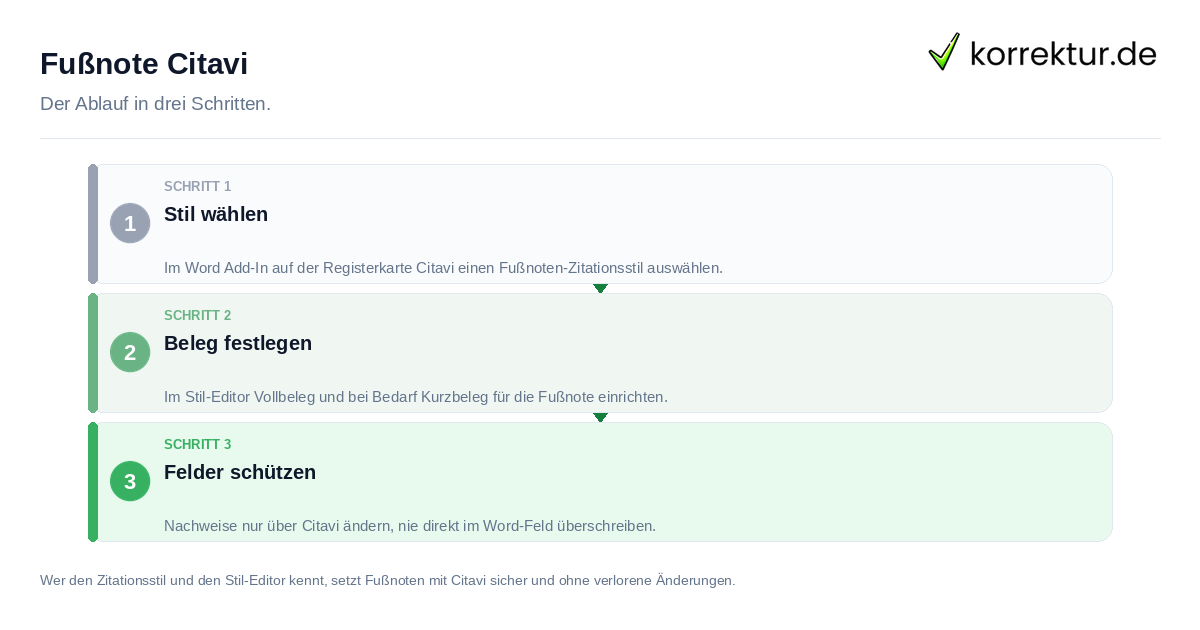Click the korrektur.de logo
1200x630 pixels.
(1042, 52)
